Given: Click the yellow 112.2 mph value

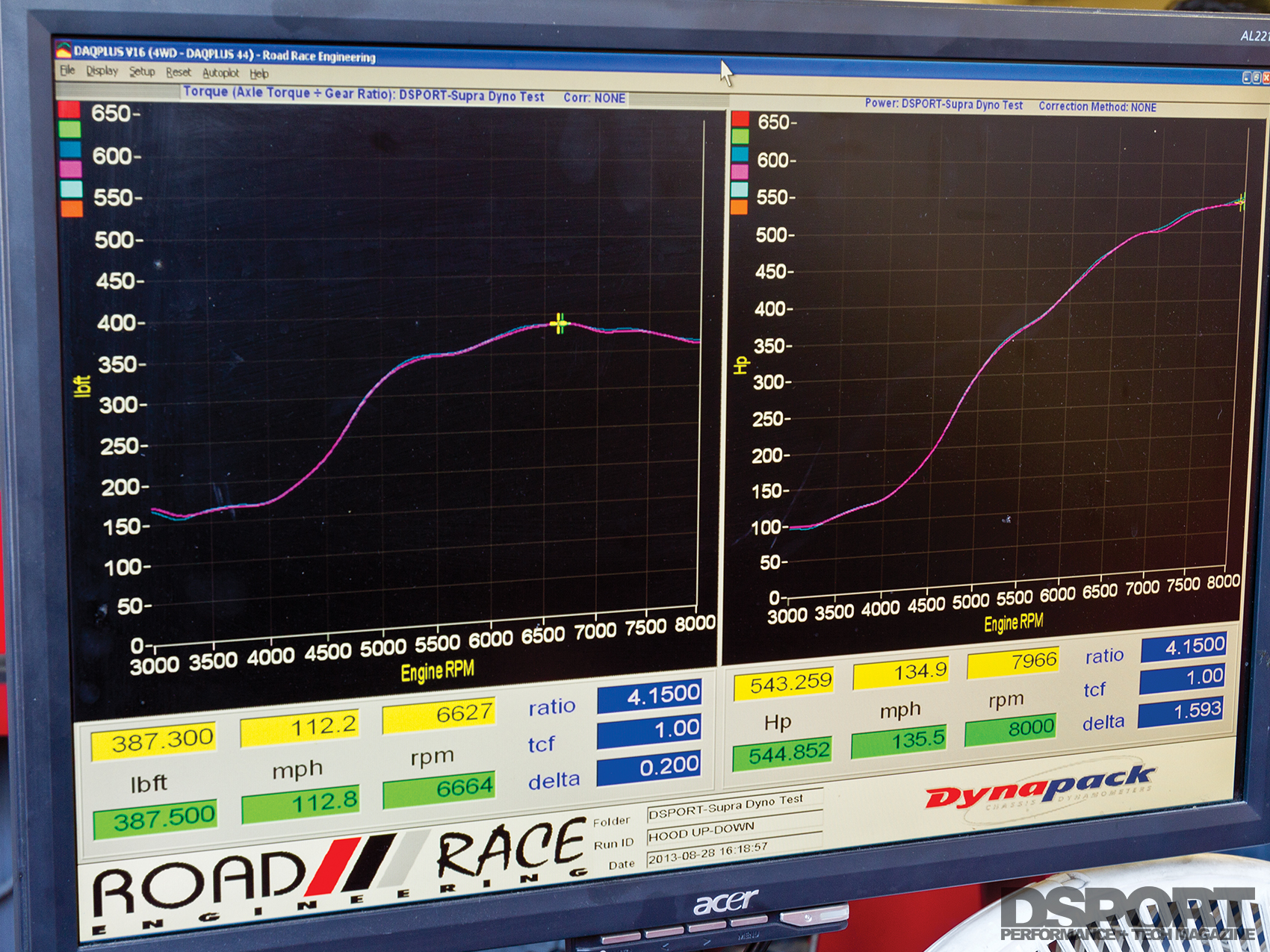Looking at the screenshot, I should pyautogui.click(x=300, y=727).
